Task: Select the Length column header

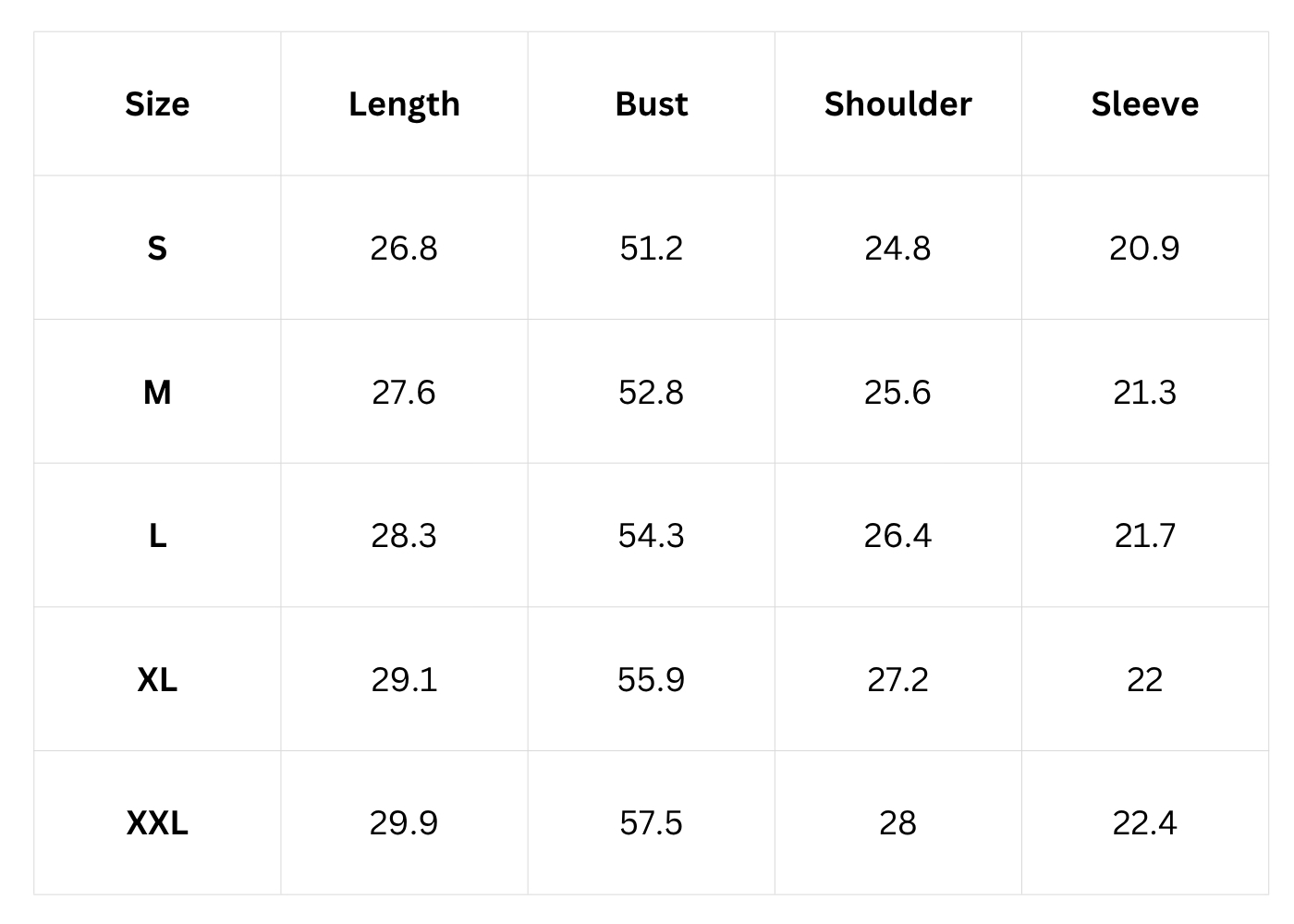Action: click(x=404, y=103)
